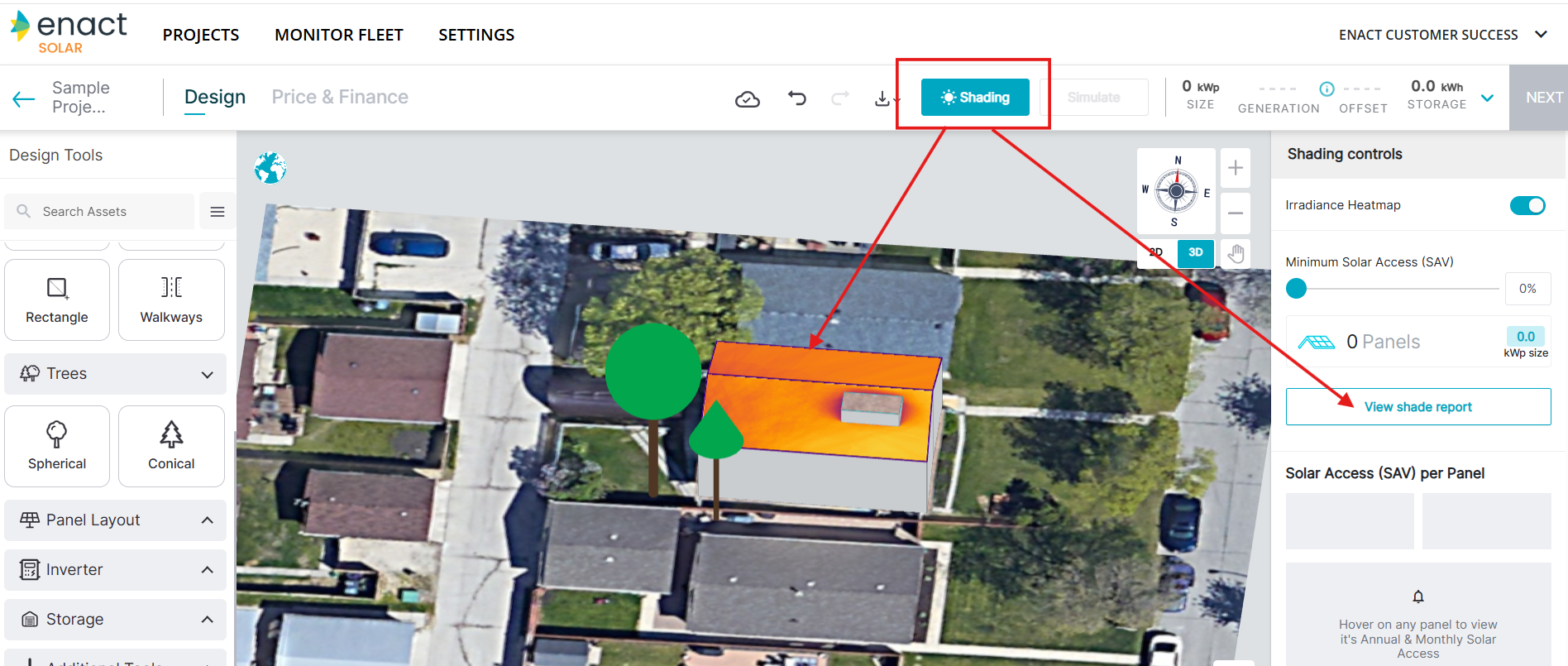Zoom in with the plus button
This screenshot has height=666, width=1568.
click(x=1235, y=168)
